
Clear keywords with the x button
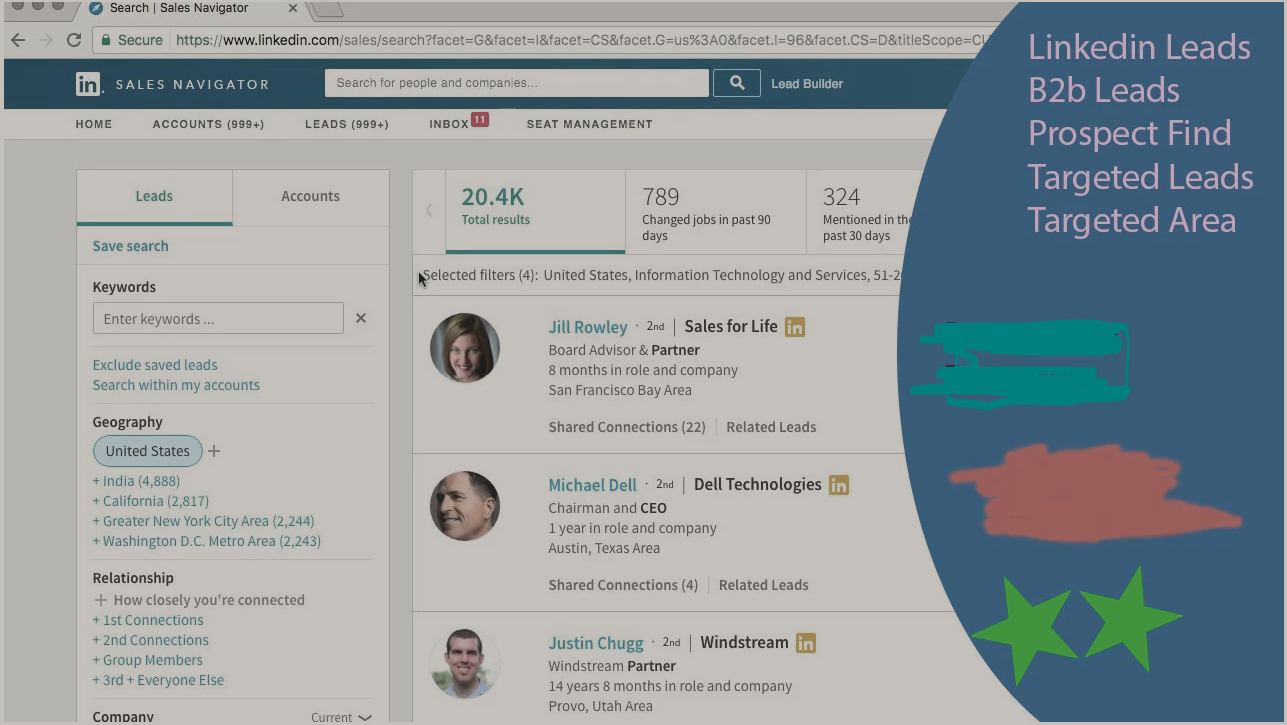(x=360, y=318)
